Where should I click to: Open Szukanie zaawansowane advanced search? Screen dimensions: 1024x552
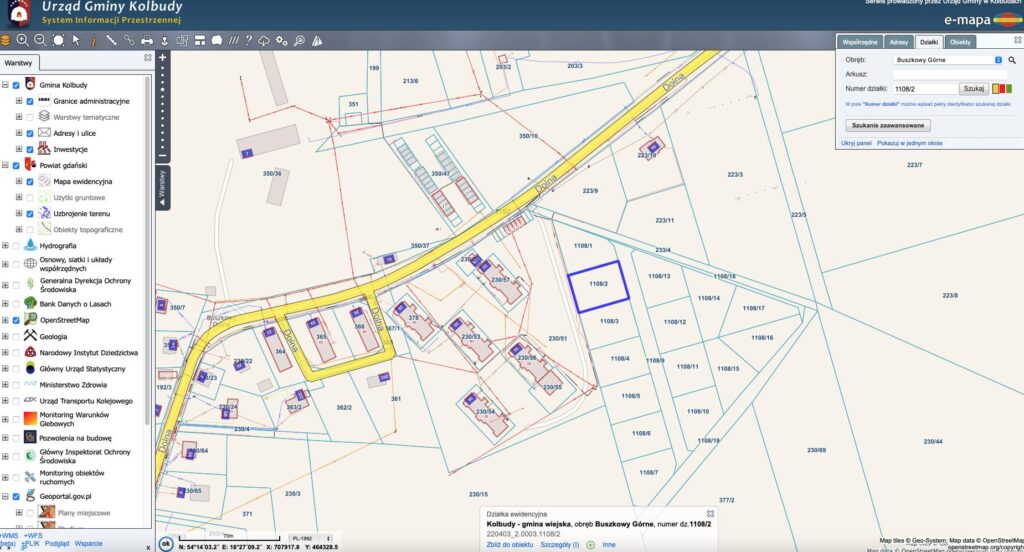click(888, 125)
